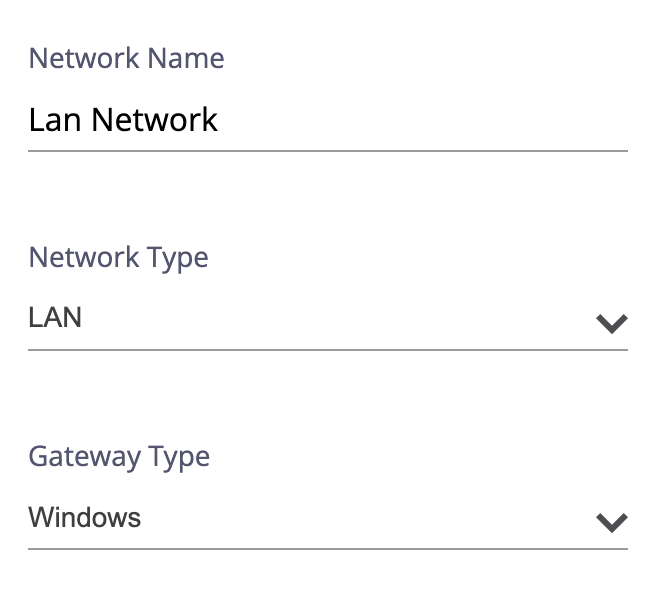Open the Gateway Type dropdown
The width and height of the screenshot is (660, 608).
327,519
